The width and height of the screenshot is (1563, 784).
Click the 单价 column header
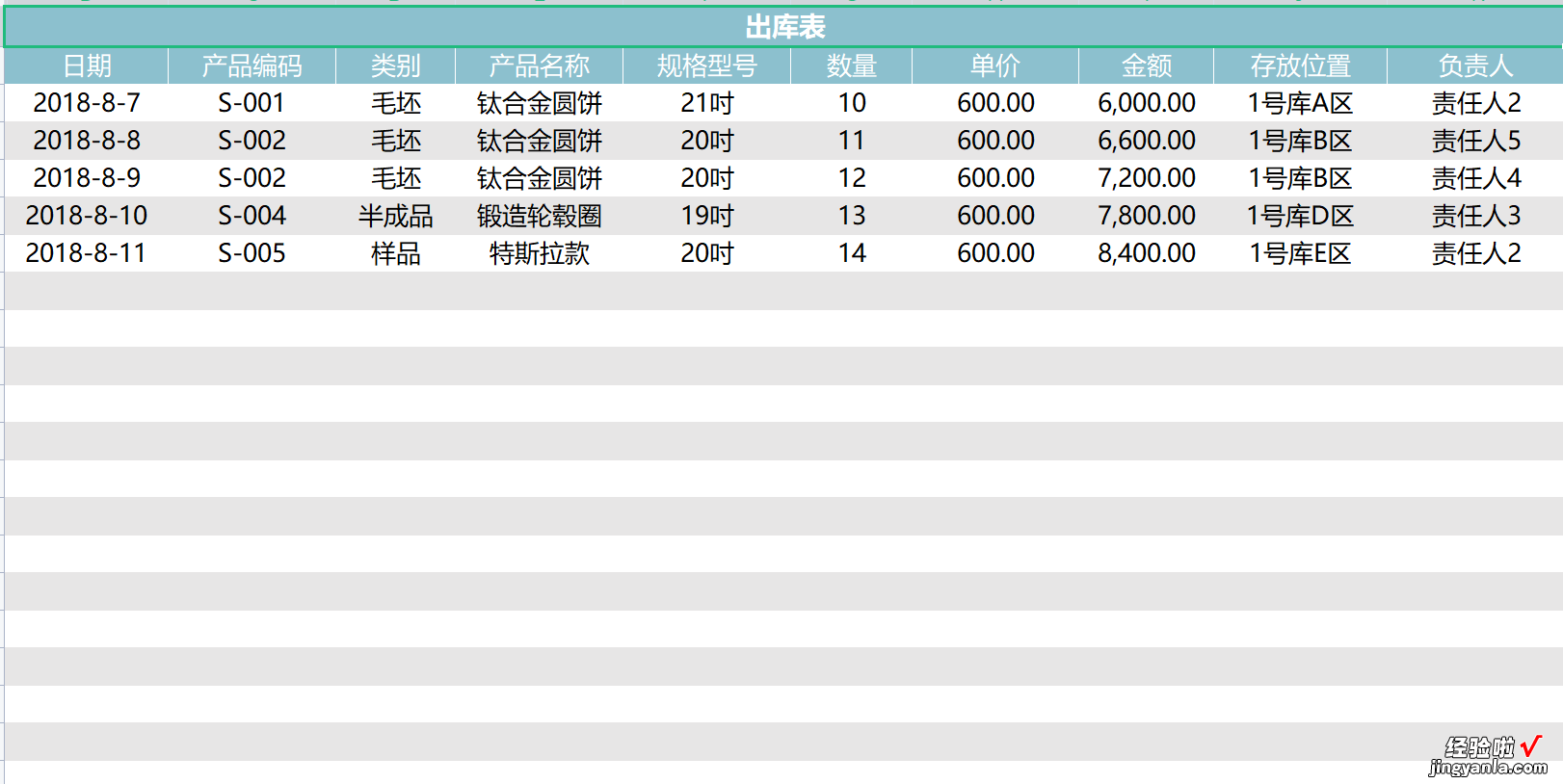coord(994,65)
